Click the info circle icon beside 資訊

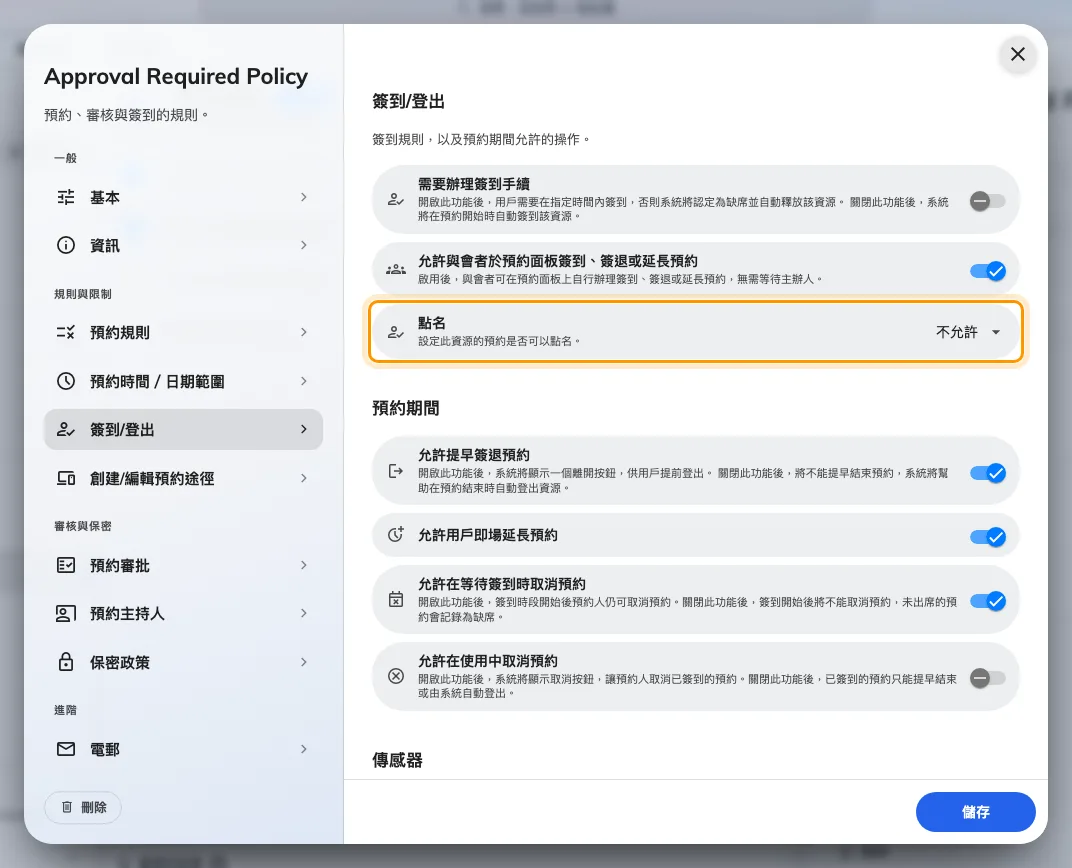click(x=66, y=245)
